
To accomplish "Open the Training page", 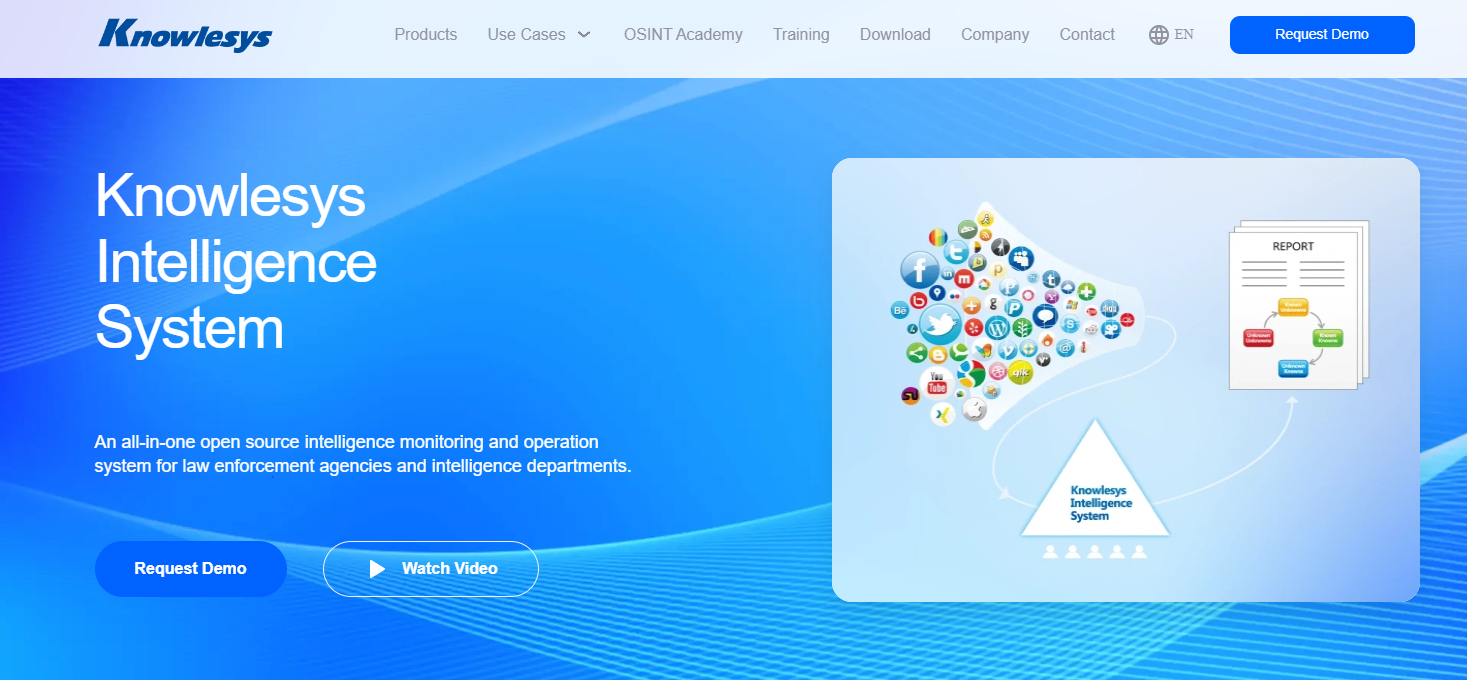I will point(801,34).
